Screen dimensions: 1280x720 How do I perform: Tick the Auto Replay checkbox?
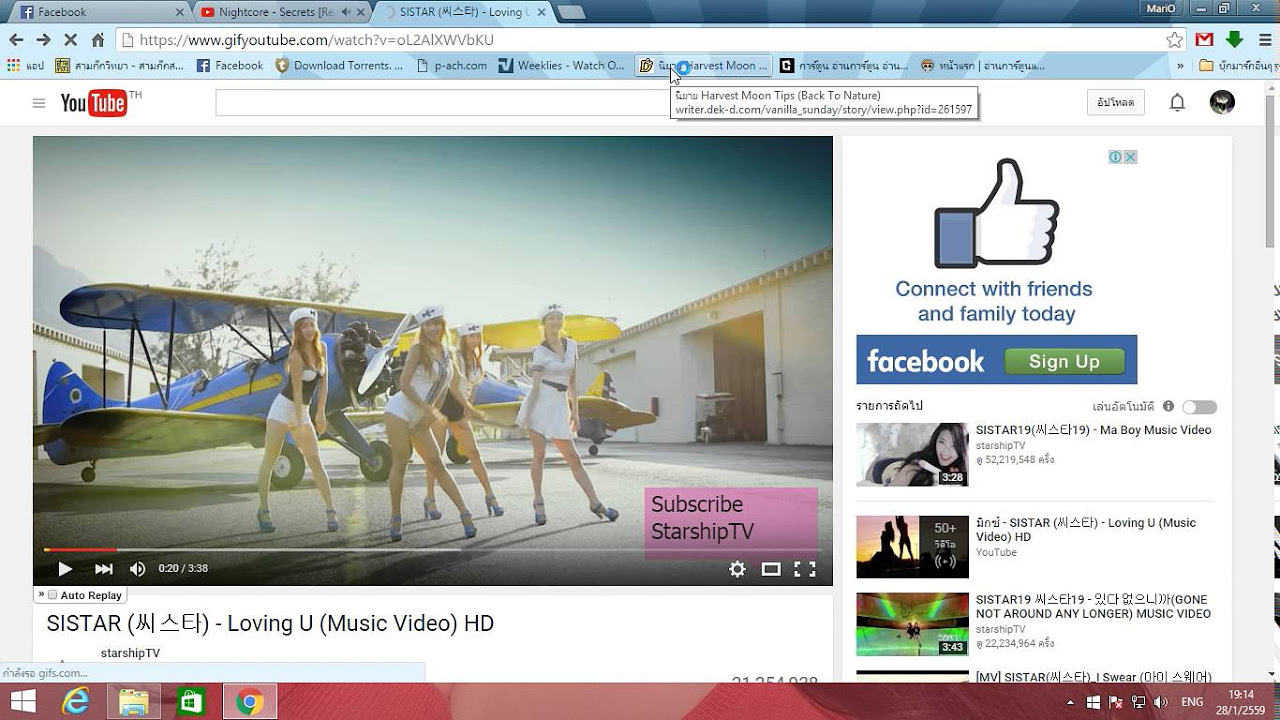click(x=52, y=595)
